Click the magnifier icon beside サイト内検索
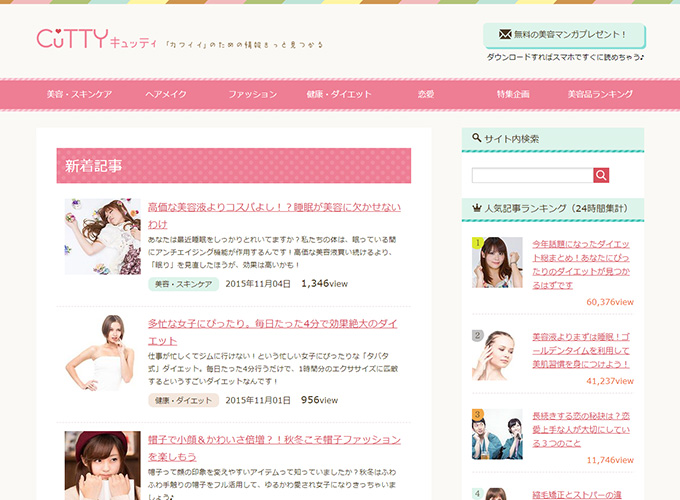Image resolution: width=680 pixels, height=500 pixels. [477, 137]
